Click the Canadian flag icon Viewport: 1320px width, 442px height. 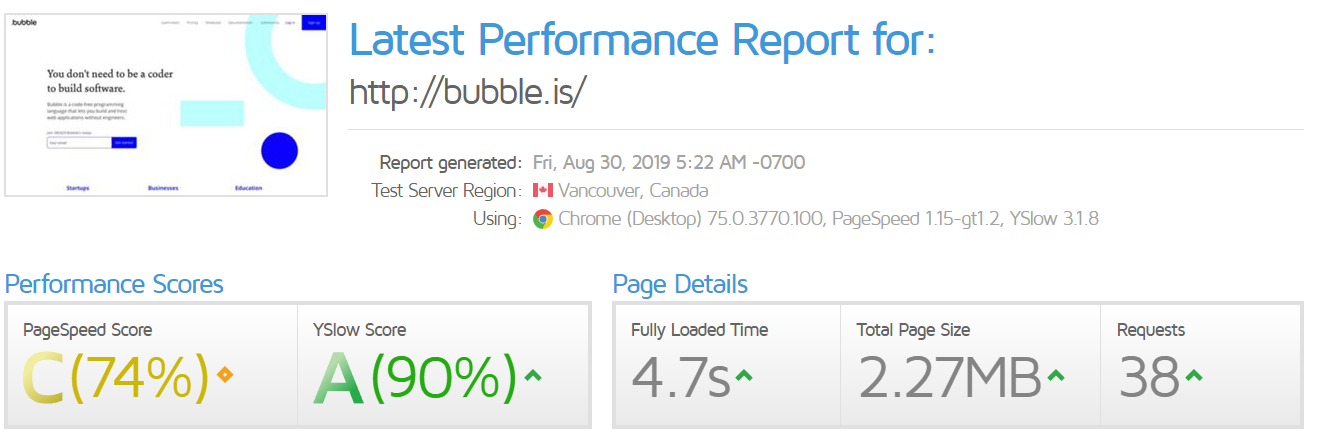pos(543,190)
